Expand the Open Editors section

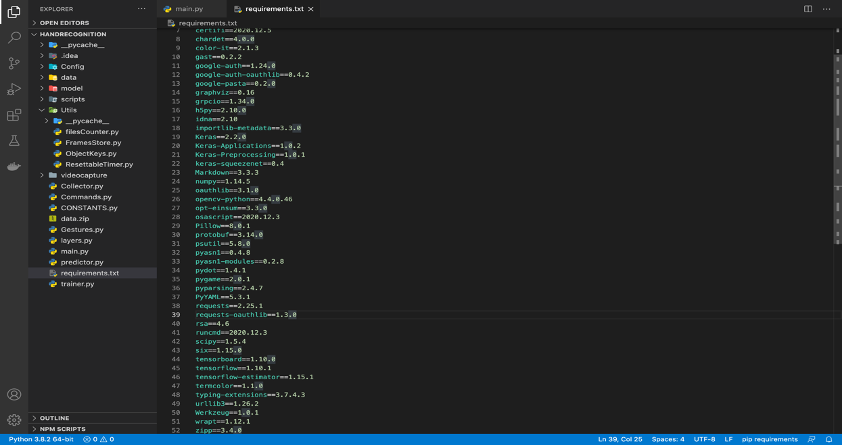pyautogui.click(x=92, y=23)
